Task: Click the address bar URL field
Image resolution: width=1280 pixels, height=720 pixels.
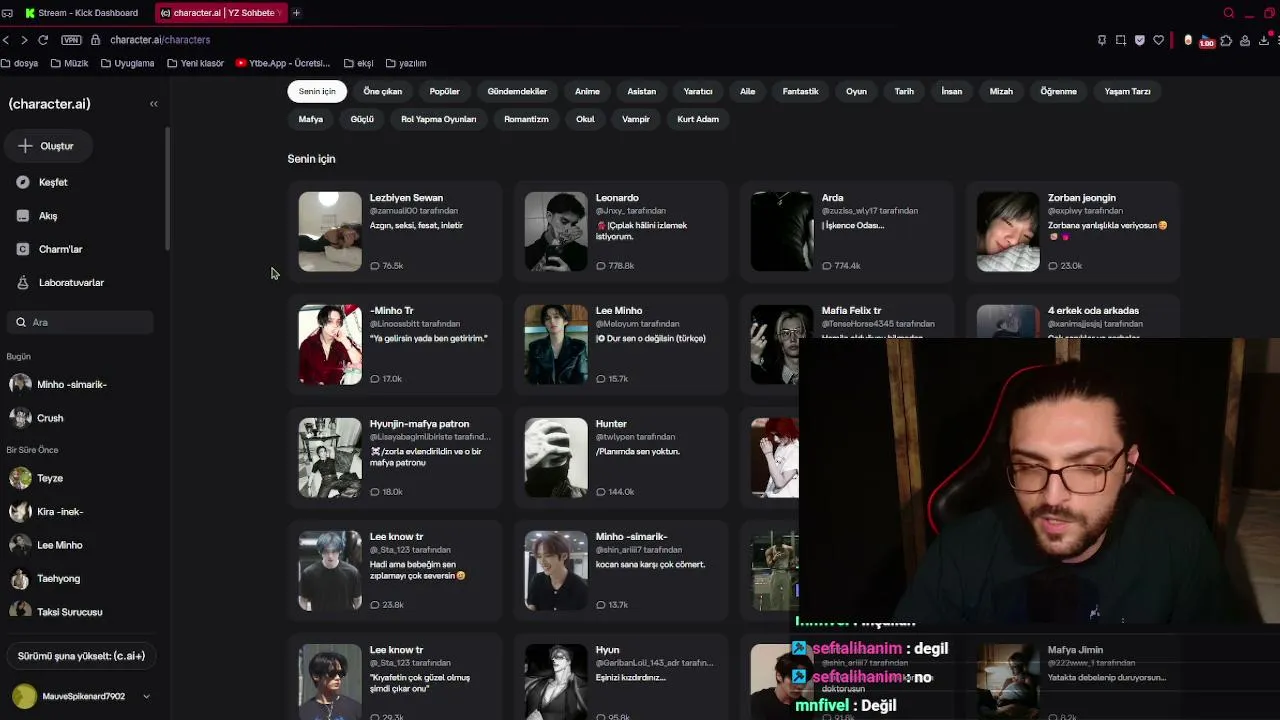Action: tap(160, 40)
